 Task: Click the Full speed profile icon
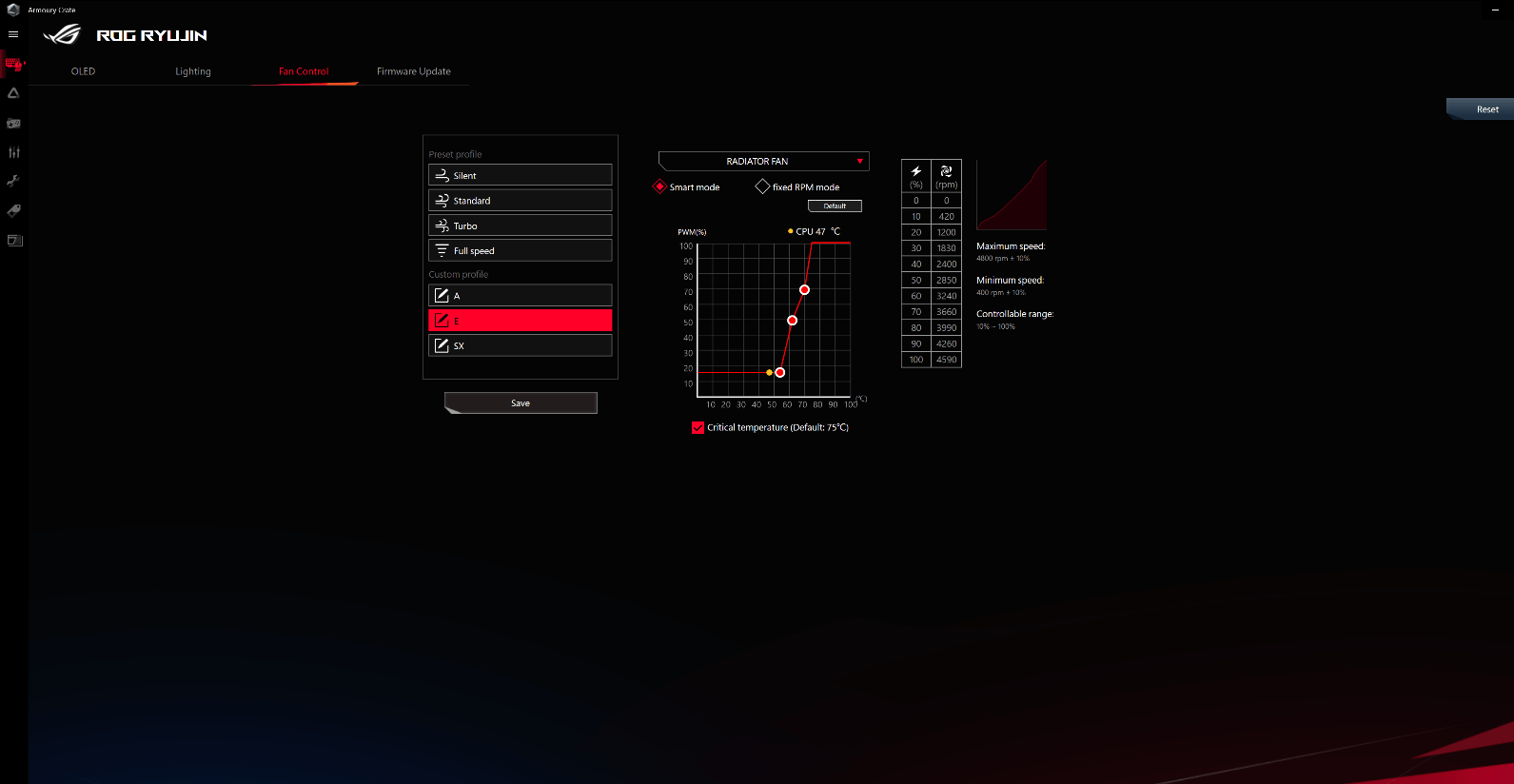click(442, 250)
